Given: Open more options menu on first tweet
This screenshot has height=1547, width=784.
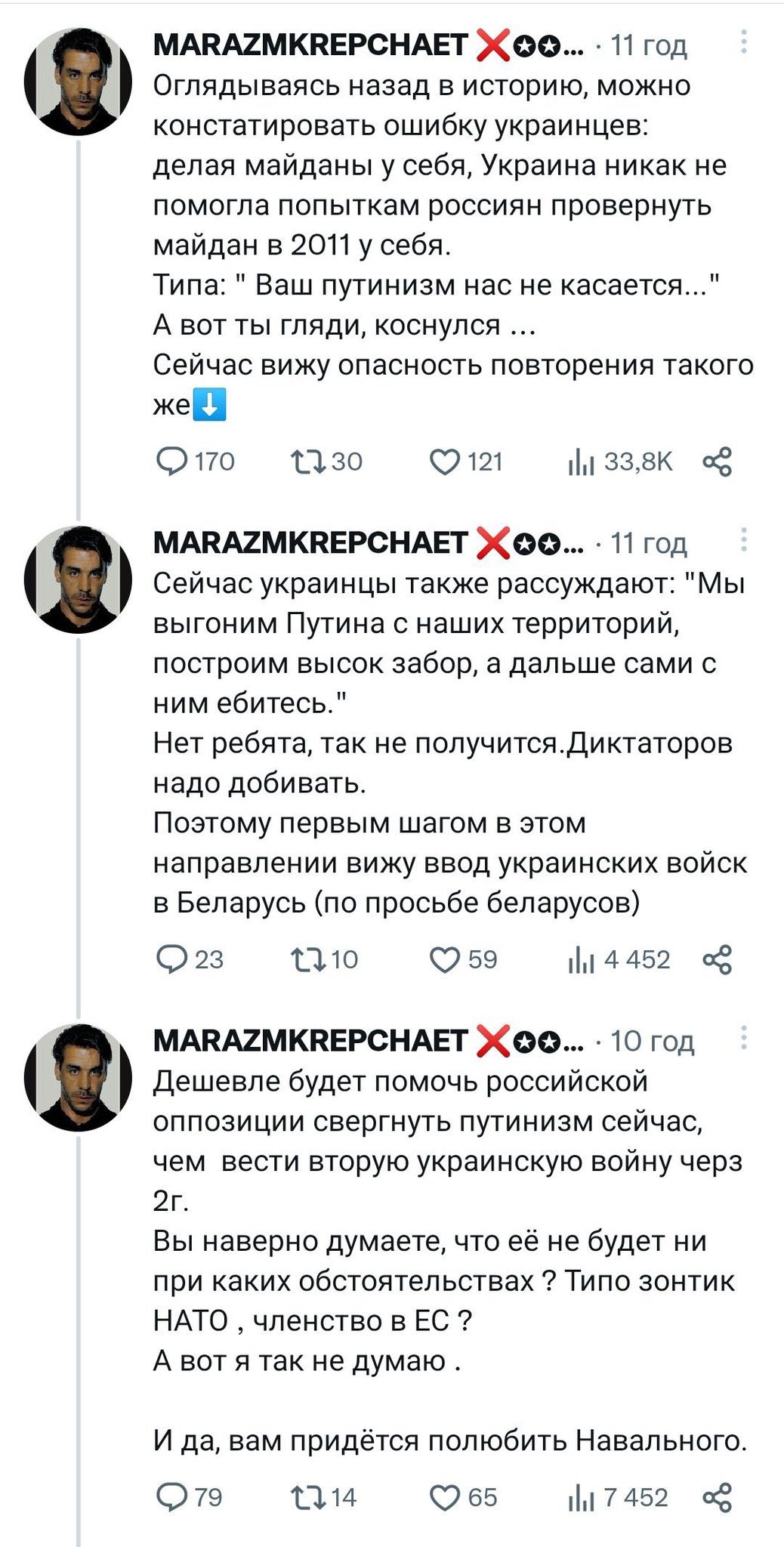Looking at the screenshot, I should tap(744, 42).
